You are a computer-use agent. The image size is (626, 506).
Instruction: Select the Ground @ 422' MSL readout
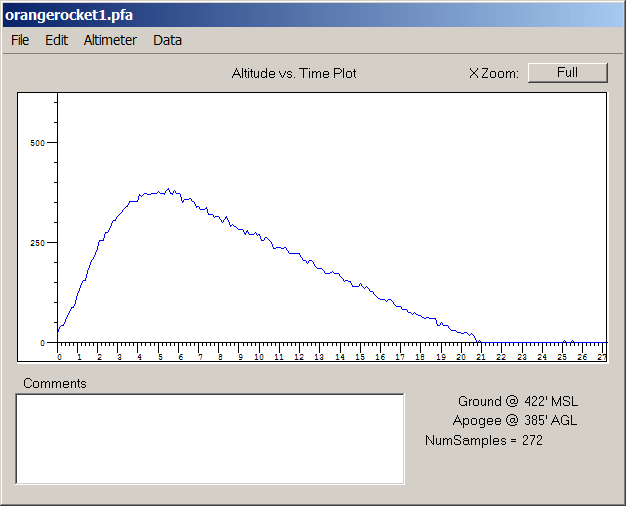[x=518, y=401]
